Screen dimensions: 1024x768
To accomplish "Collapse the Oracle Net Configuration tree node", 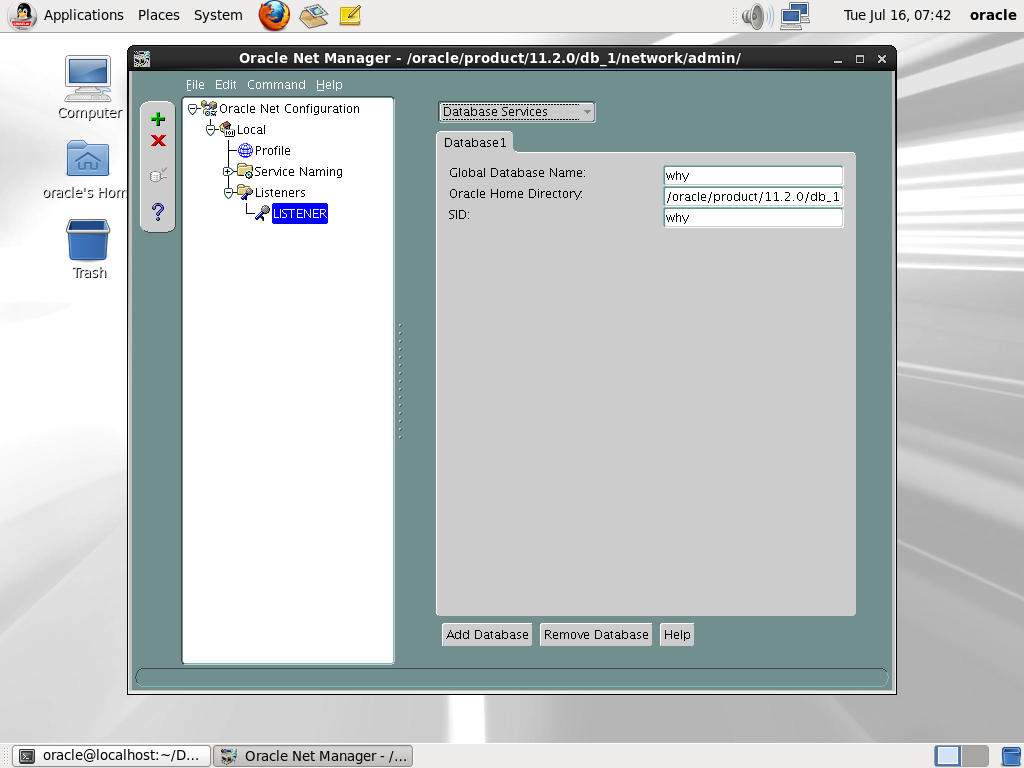I will 193,109.
